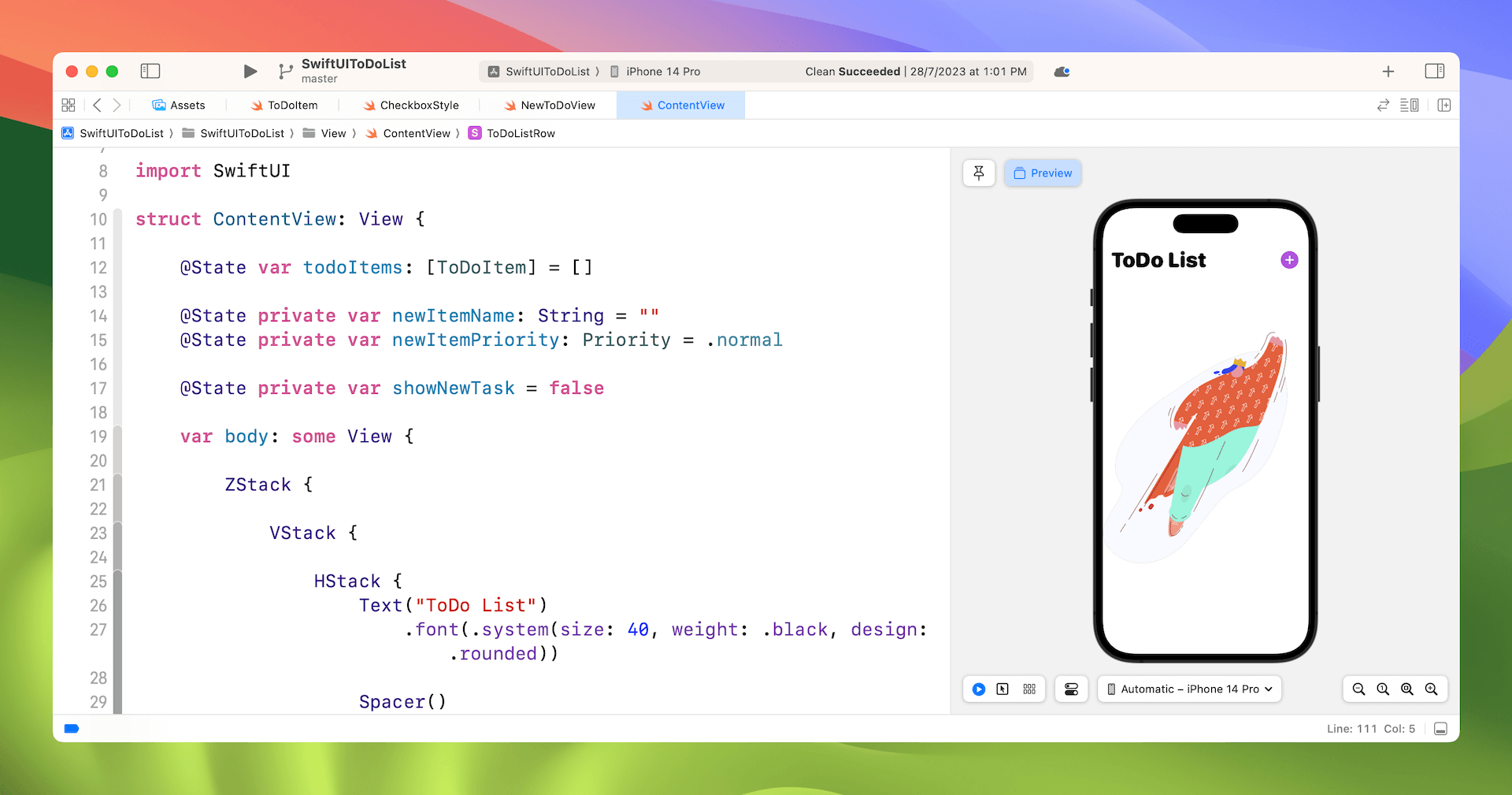
Task: Click the blue tag icon in bottom bar
Action: point(72,729)
